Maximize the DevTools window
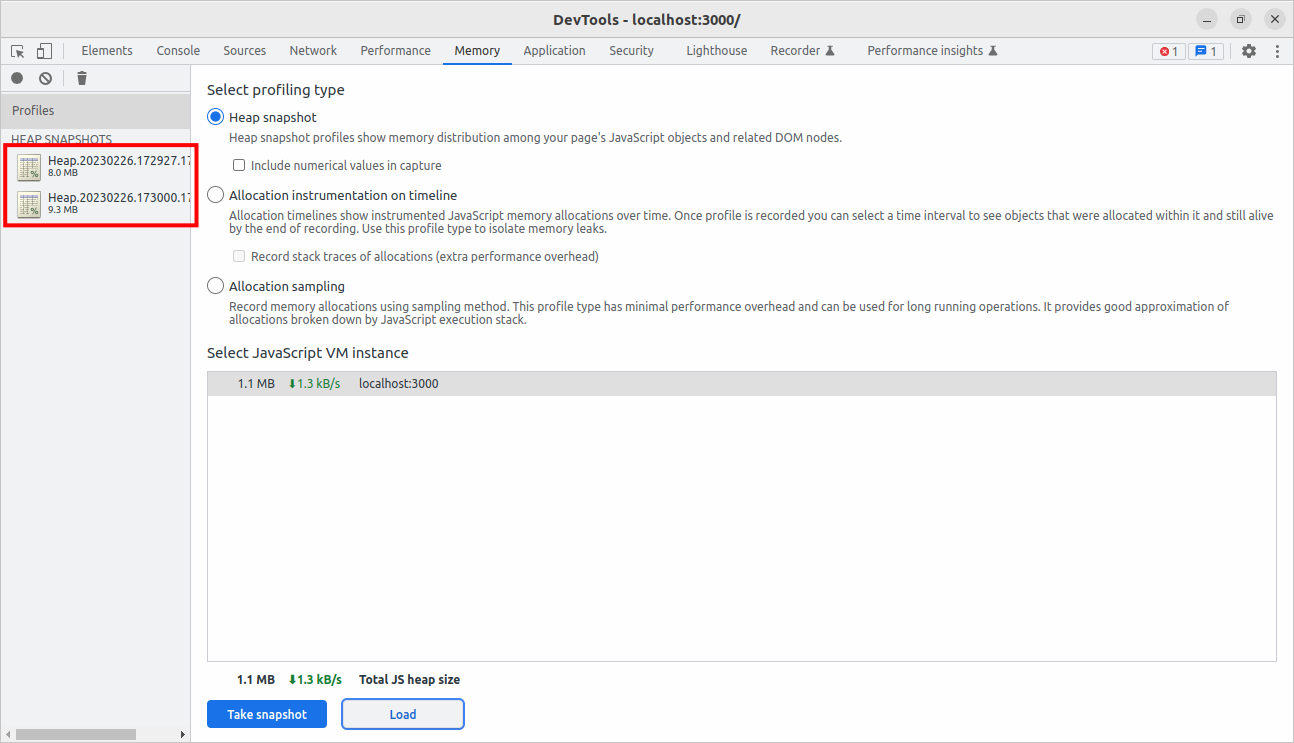Image resolution: width=1294 pixels, height=743 pixels. (x=1240, y=19)
